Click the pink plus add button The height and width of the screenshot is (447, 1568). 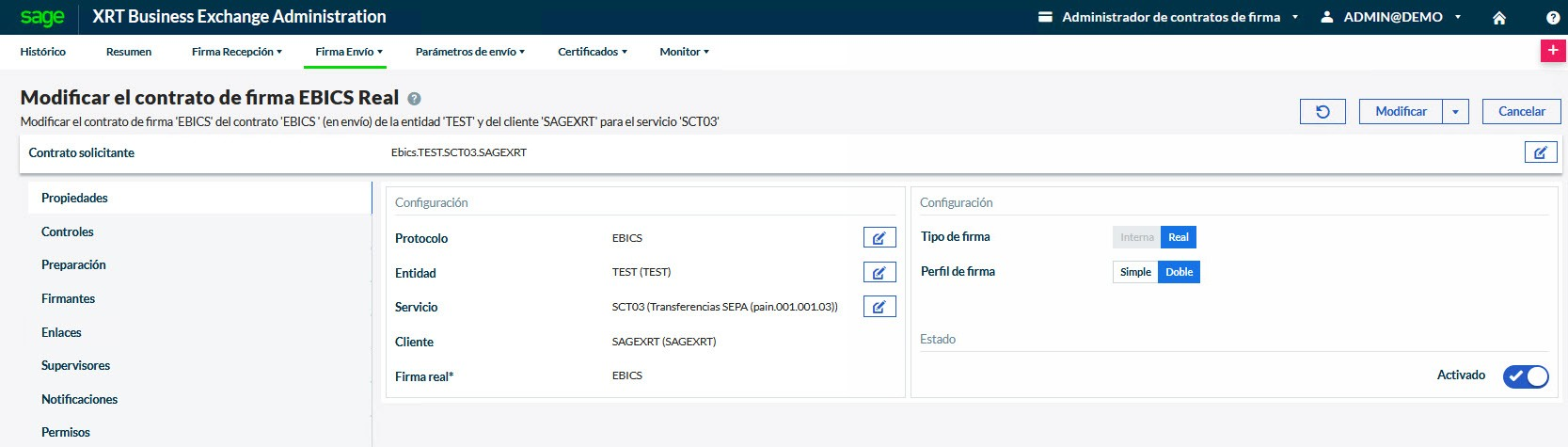(1552, 51)
